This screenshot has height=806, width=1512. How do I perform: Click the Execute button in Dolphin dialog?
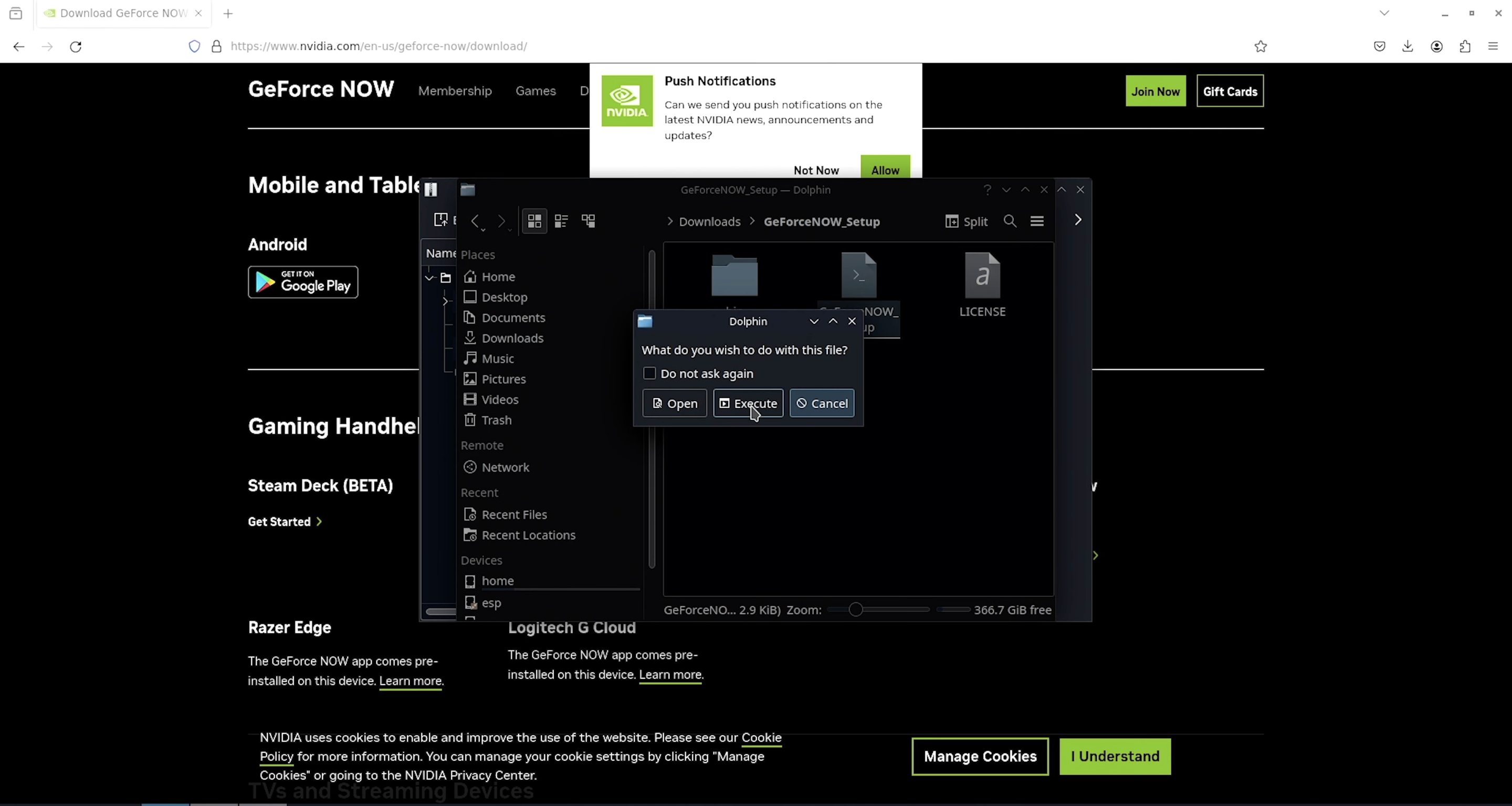(x=747, y=403)
